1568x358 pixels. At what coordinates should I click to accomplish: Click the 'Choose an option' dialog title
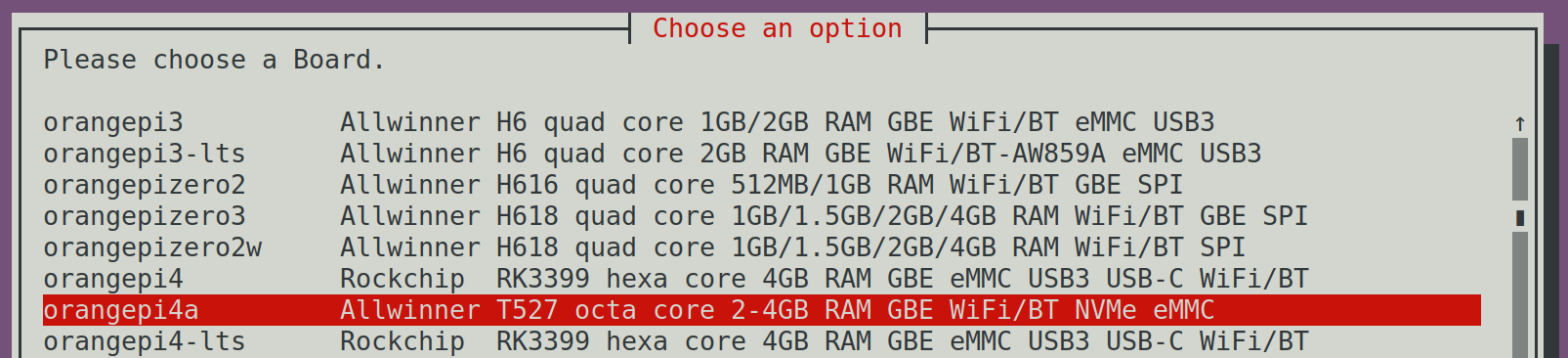(778, 28)
